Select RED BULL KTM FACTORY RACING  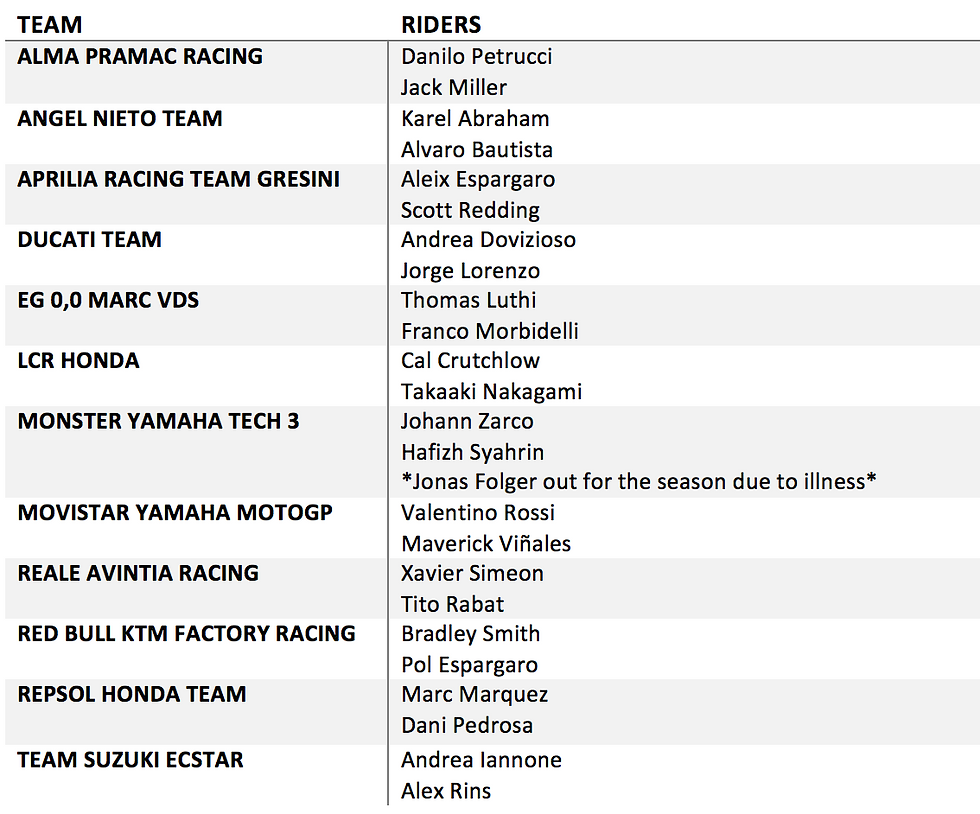coord(186,634)
